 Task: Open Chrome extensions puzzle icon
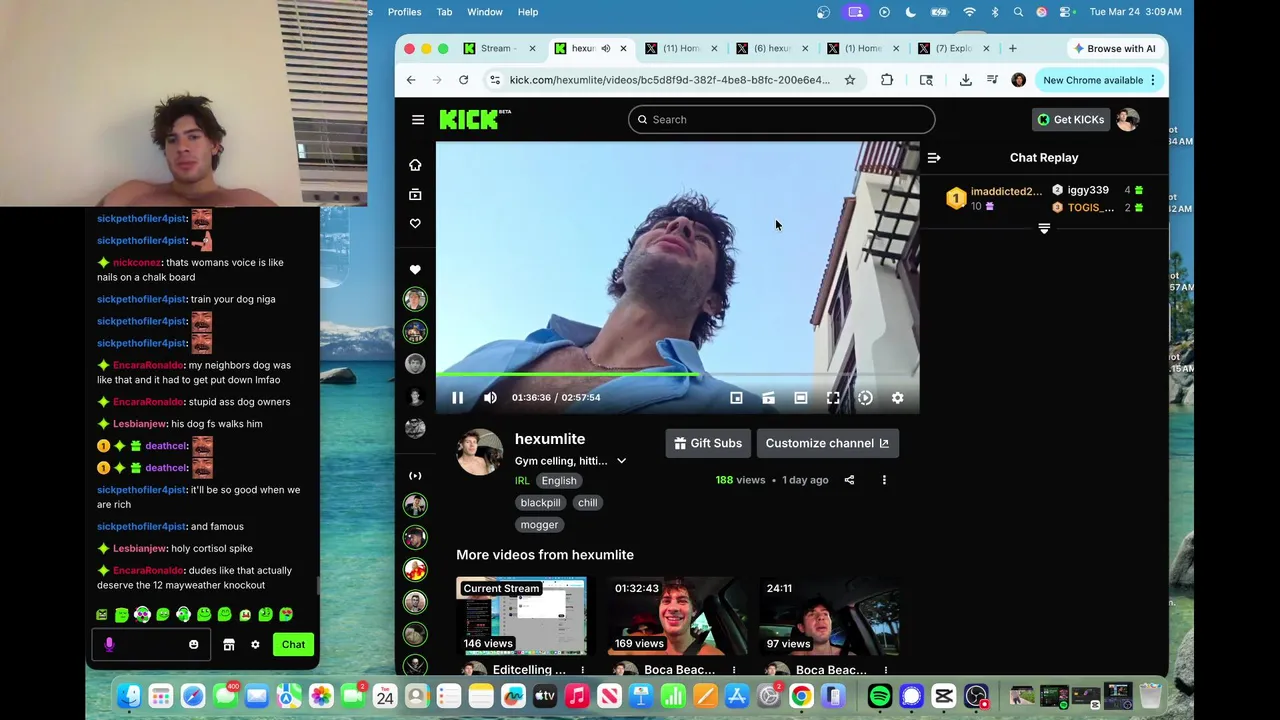coord(887,80)
